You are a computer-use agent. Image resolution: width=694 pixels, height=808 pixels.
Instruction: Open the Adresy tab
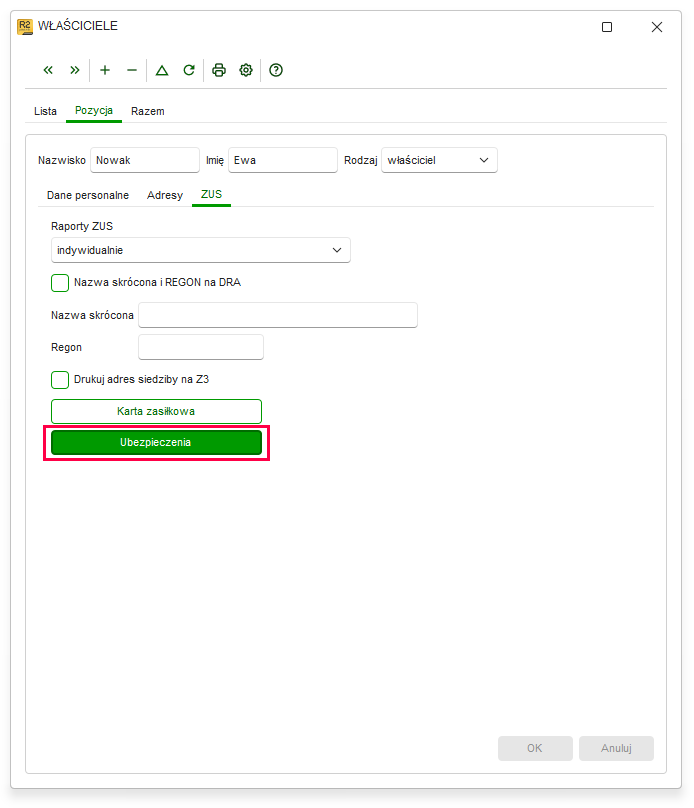[x=165, y=195]
